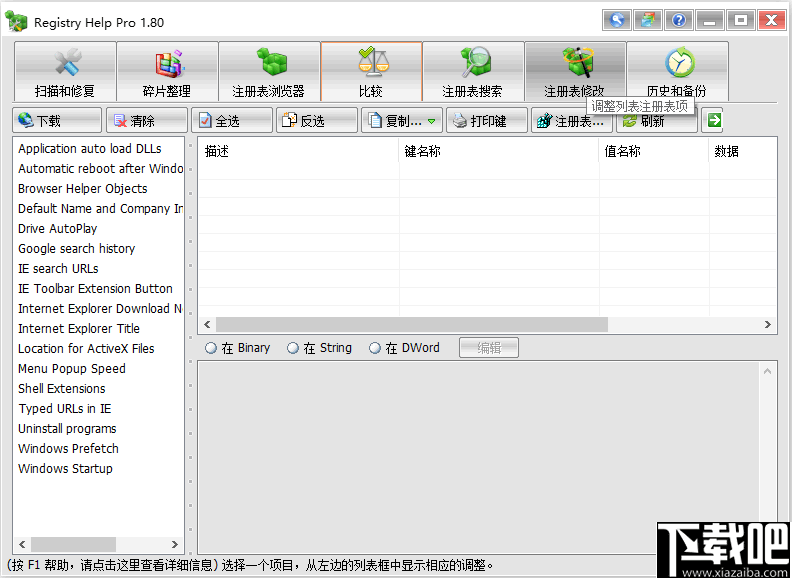
Task: Select Location for ActiveX Files item
Action: click(98, 349)
